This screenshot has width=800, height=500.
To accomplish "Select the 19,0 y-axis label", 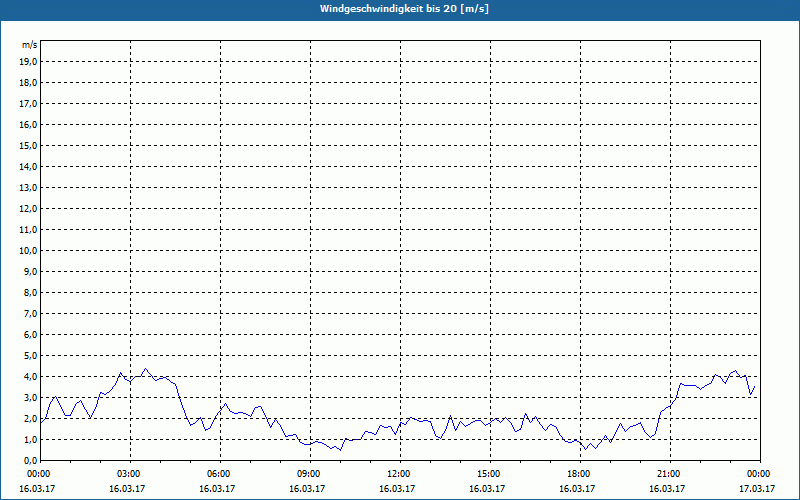I will [28, 62].
